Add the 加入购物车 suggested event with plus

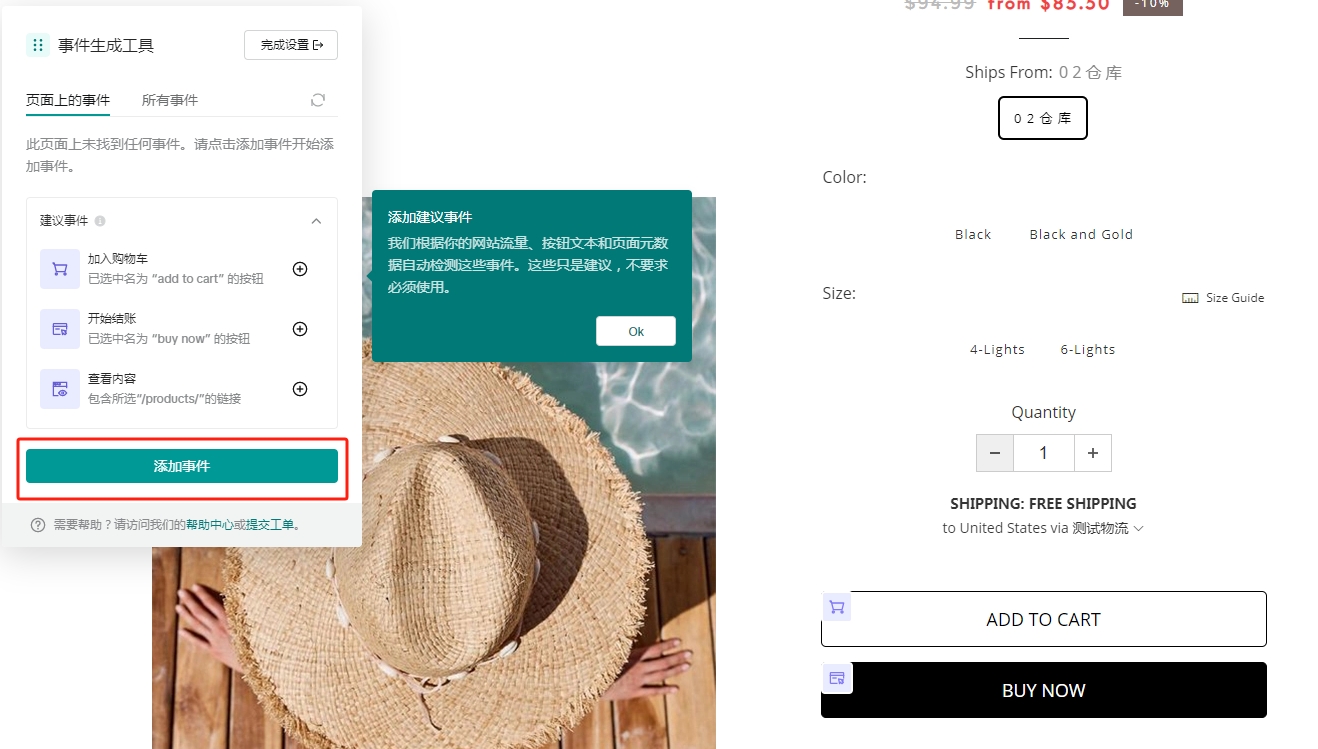[x=300, y=269]
